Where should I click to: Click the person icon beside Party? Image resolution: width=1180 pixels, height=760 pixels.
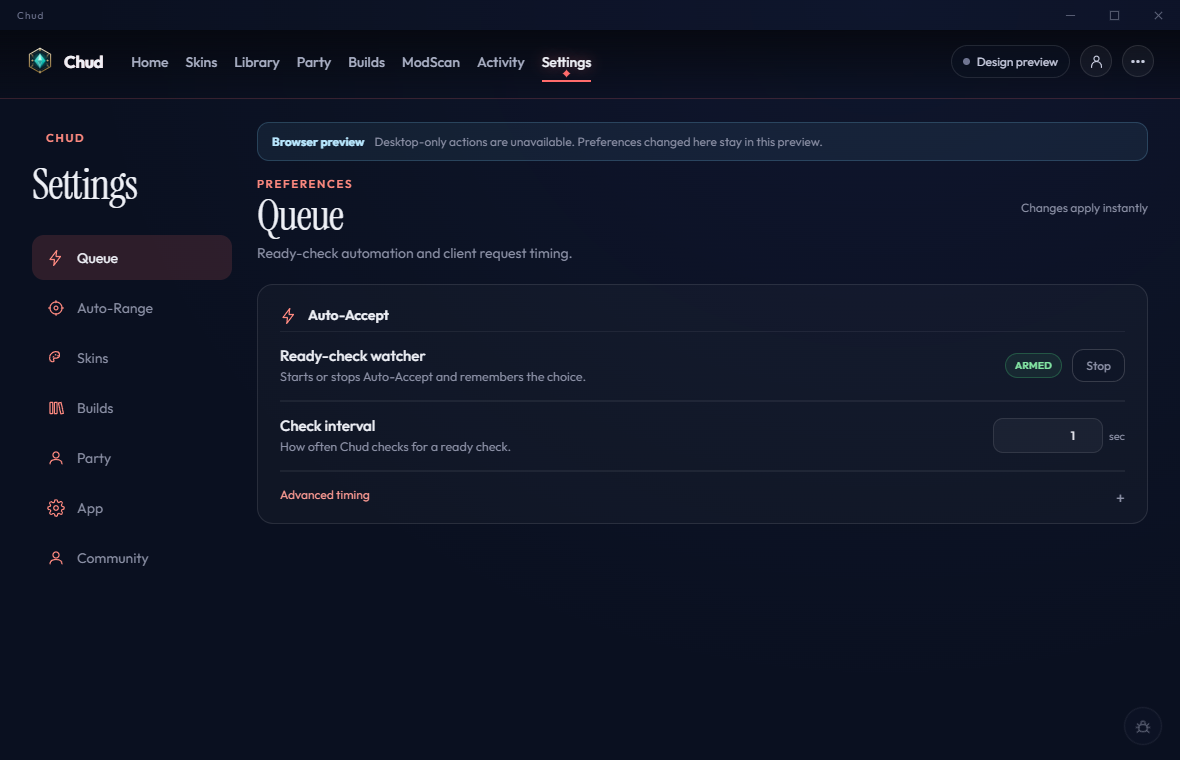coord(56,458)
